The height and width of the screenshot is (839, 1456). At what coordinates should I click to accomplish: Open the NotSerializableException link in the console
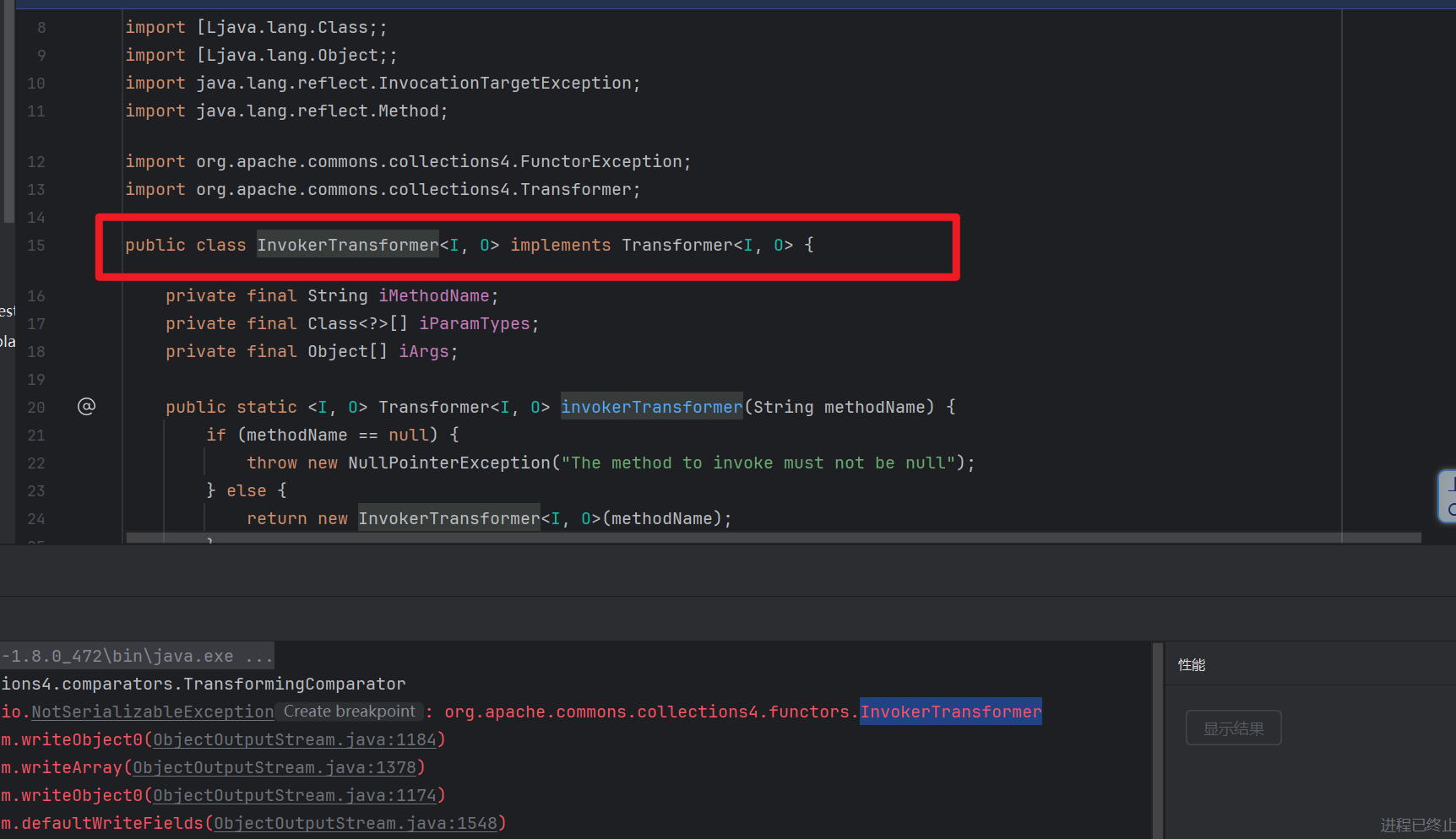pos(152,712)
